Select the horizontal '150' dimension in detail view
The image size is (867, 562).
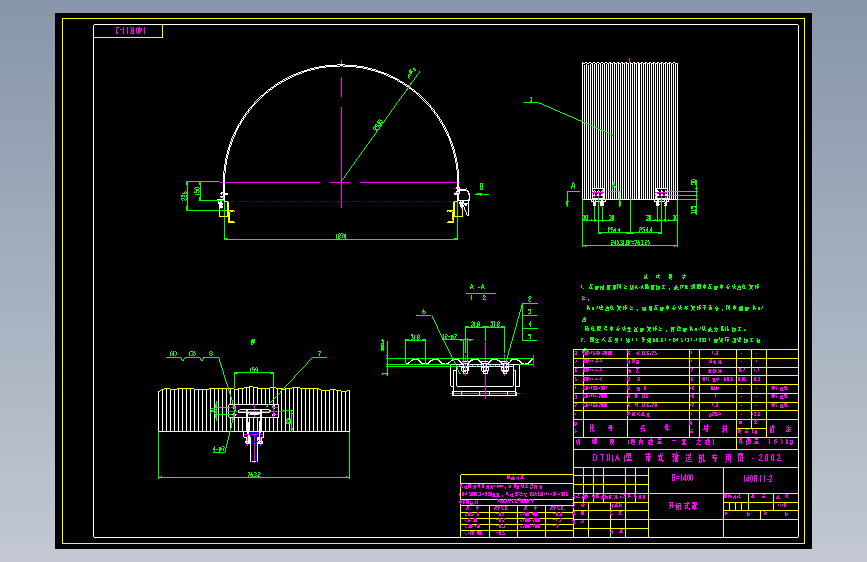[x=254, y=370]
